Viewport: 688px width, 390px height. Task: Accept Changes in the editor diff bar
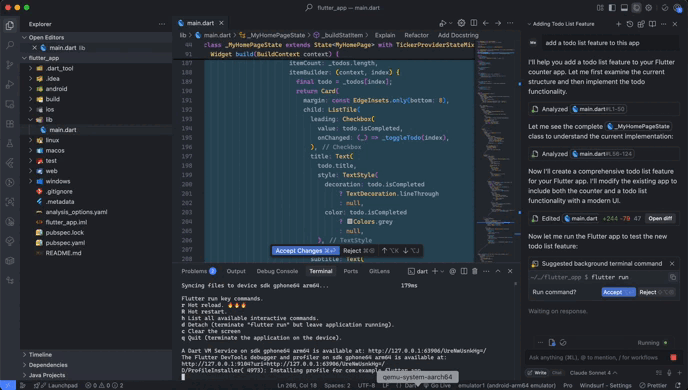pos(305,250)
